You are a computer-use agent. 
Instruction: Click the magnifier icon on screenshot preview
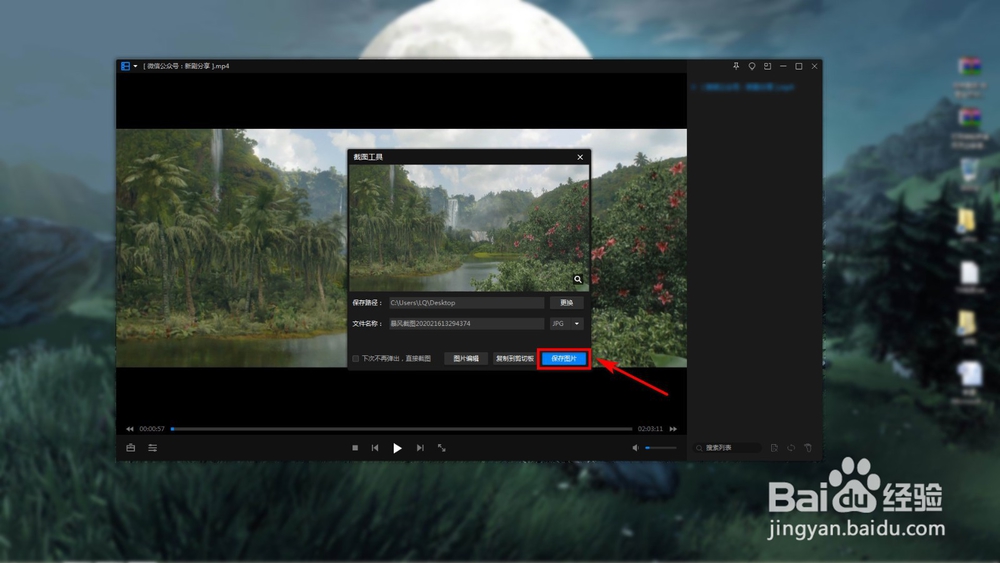coord(578,279)
